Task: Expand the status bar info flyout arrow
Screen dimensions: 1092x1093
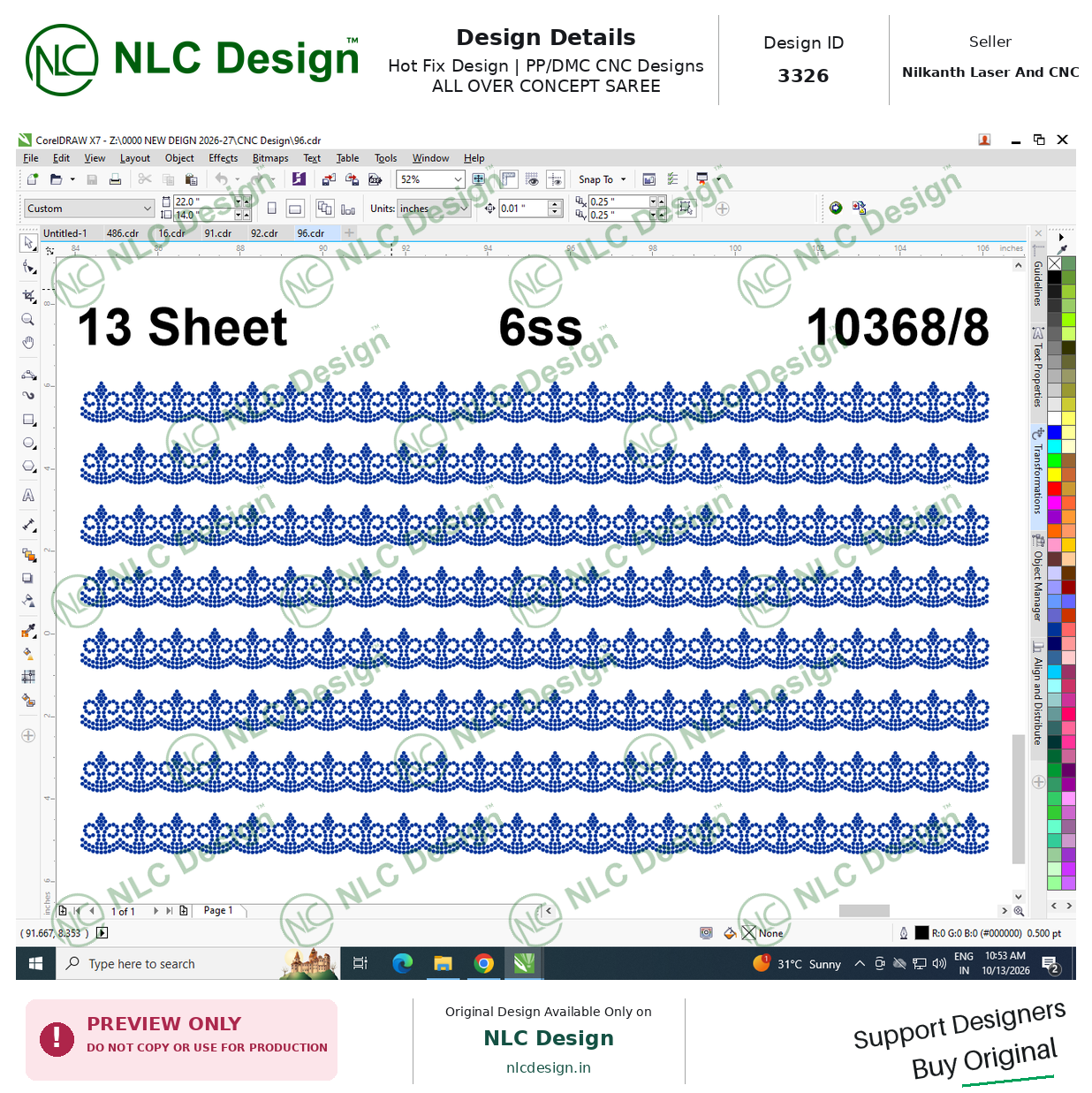Action: coord(102,933)
